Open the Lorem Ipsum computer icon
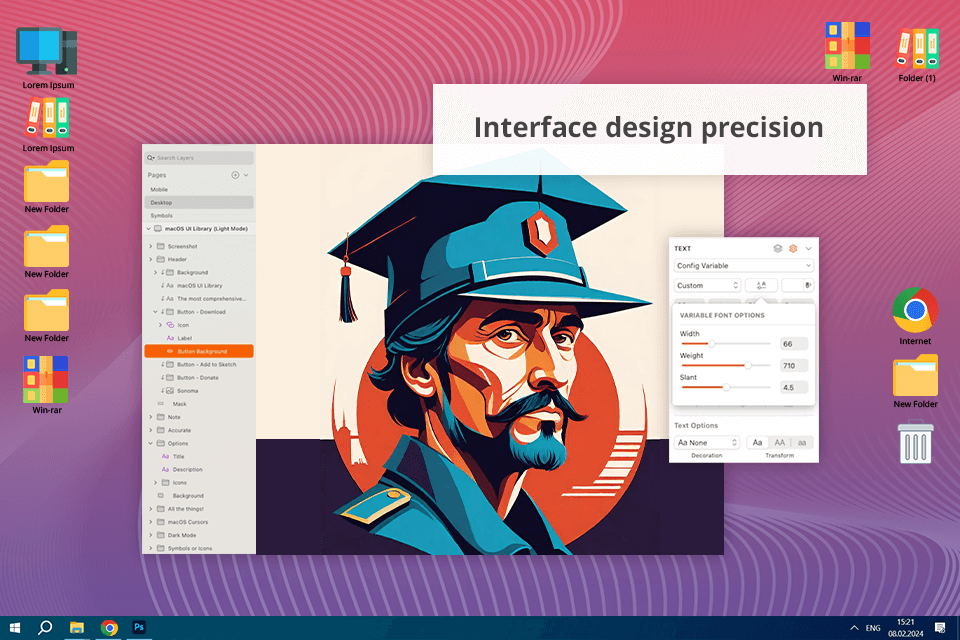 (x=47, y=51)
